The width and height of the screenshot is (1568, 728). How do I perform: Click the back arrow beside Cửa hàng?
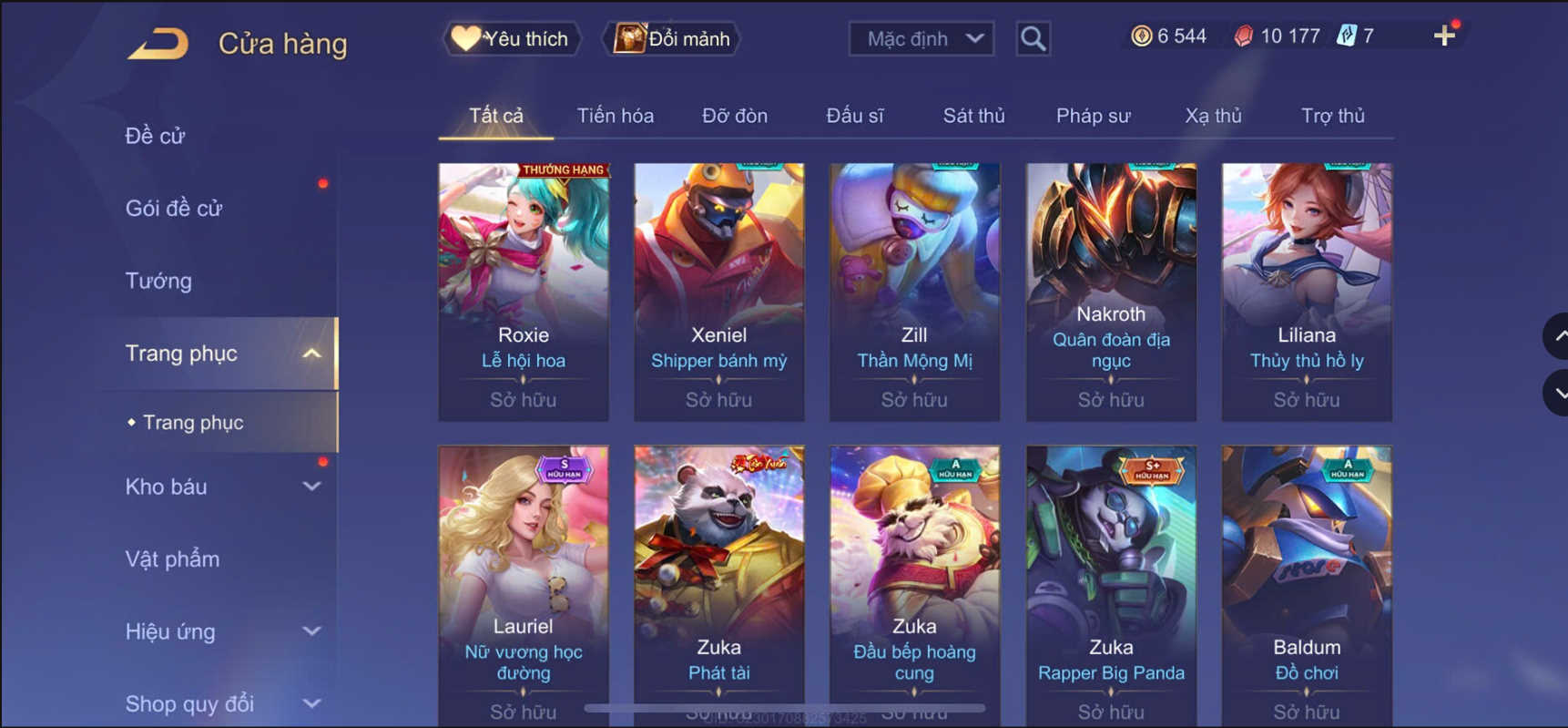click(x=158, y=43)
